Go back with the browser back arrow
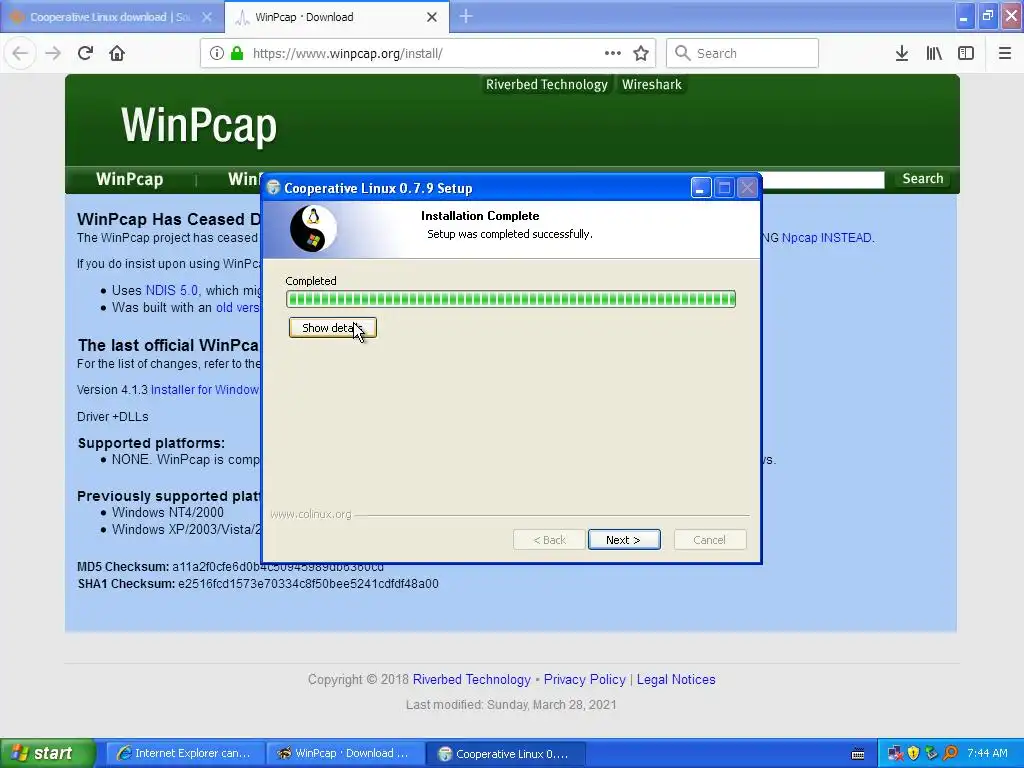The height and width of the screenshot is (768, 1024). 20,53
